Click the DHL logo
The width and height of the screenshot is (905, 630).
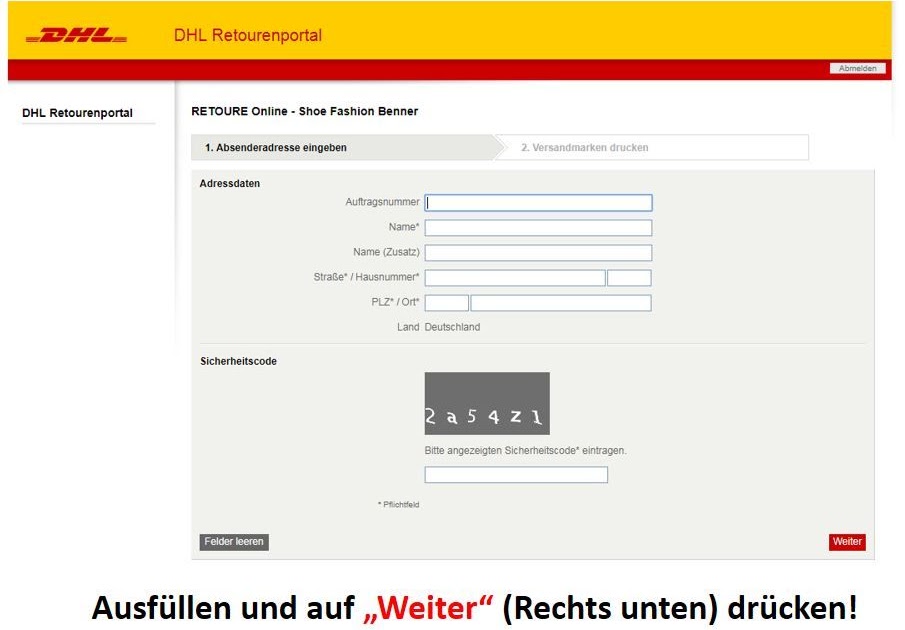click(x=76, y=36)
